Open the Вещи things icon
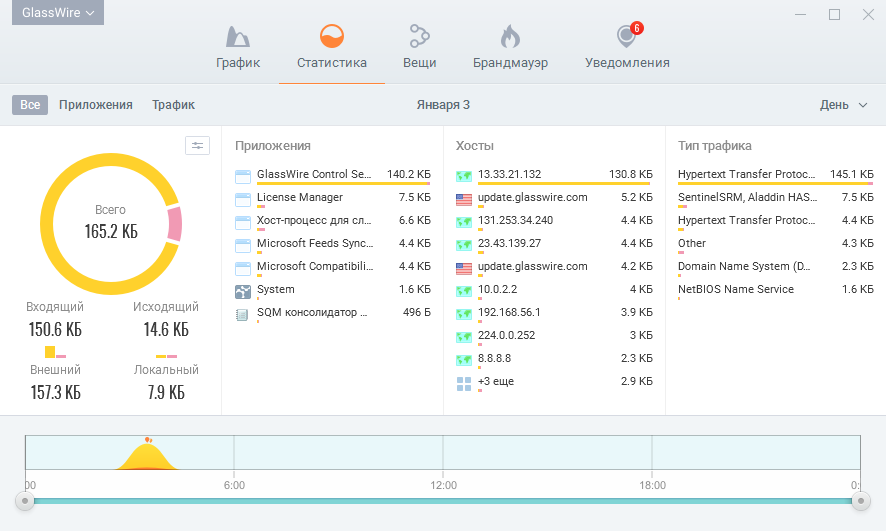 pos(419,38)
